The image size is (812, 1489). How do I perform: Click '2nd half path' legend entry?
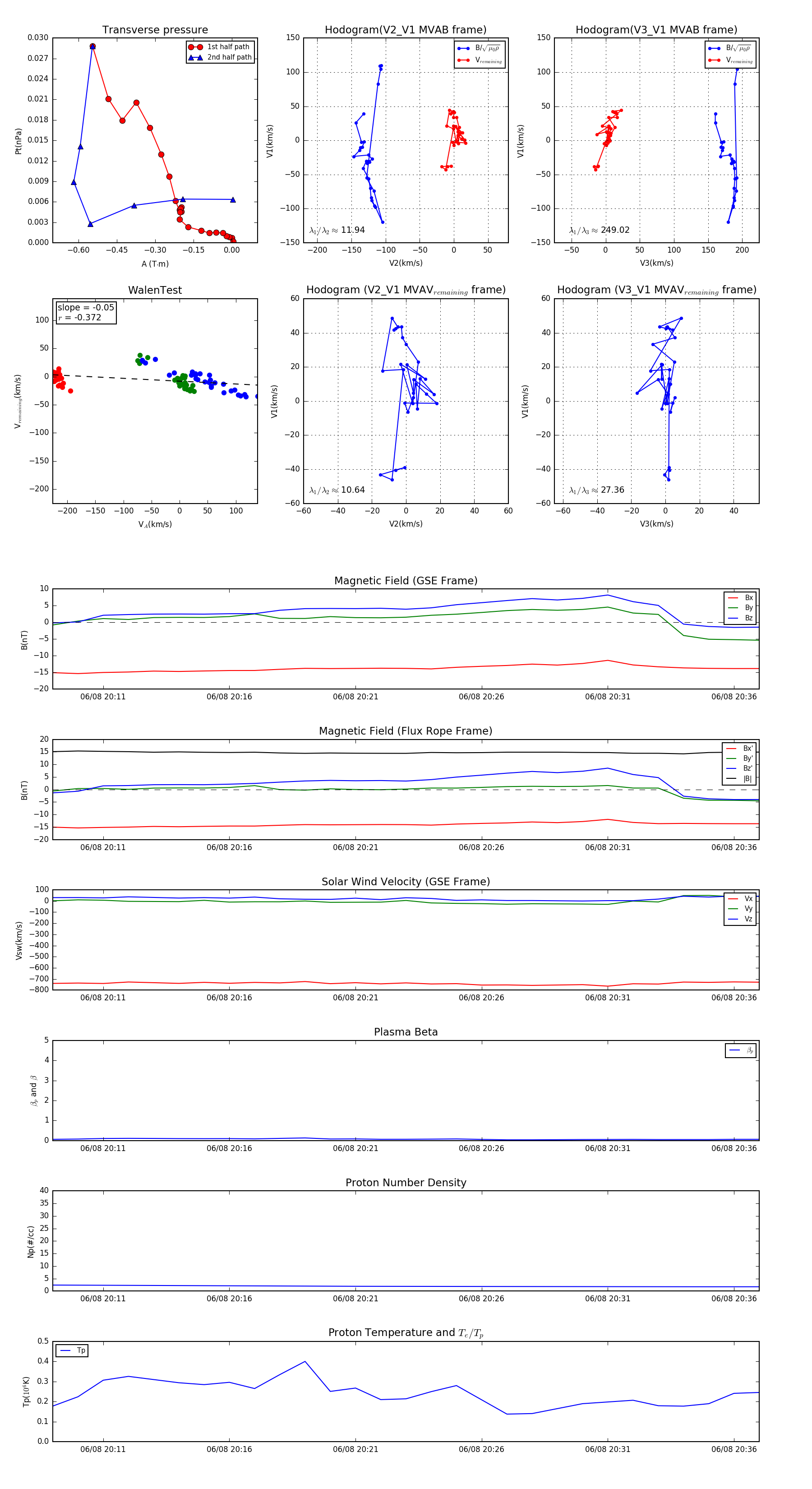pyautogui.click(x=220, y=57)
